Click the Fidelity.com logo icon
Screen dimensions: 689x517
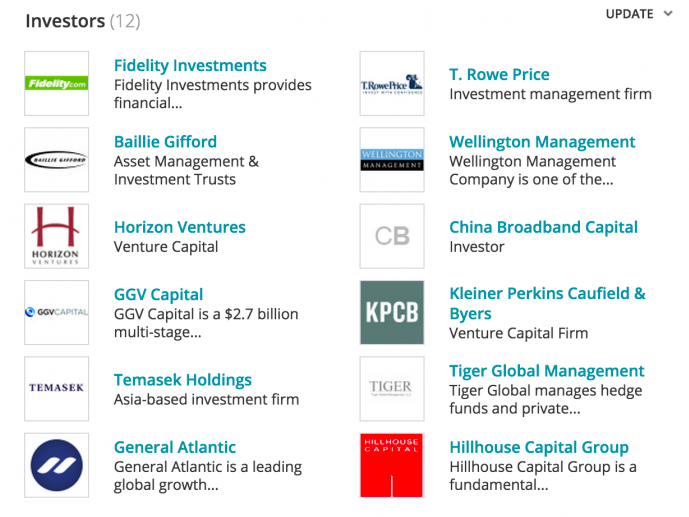click(57, 83)
